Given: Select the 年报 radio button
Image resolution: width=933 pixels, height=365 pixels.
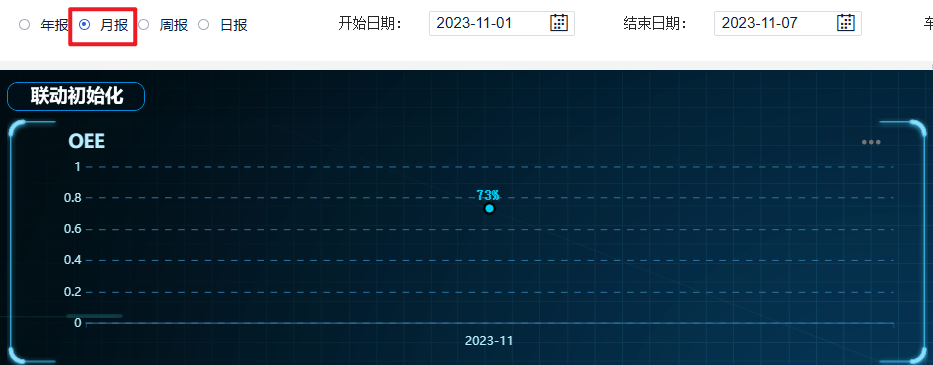Looking at the screenshot, I should (x=24, y=25).
